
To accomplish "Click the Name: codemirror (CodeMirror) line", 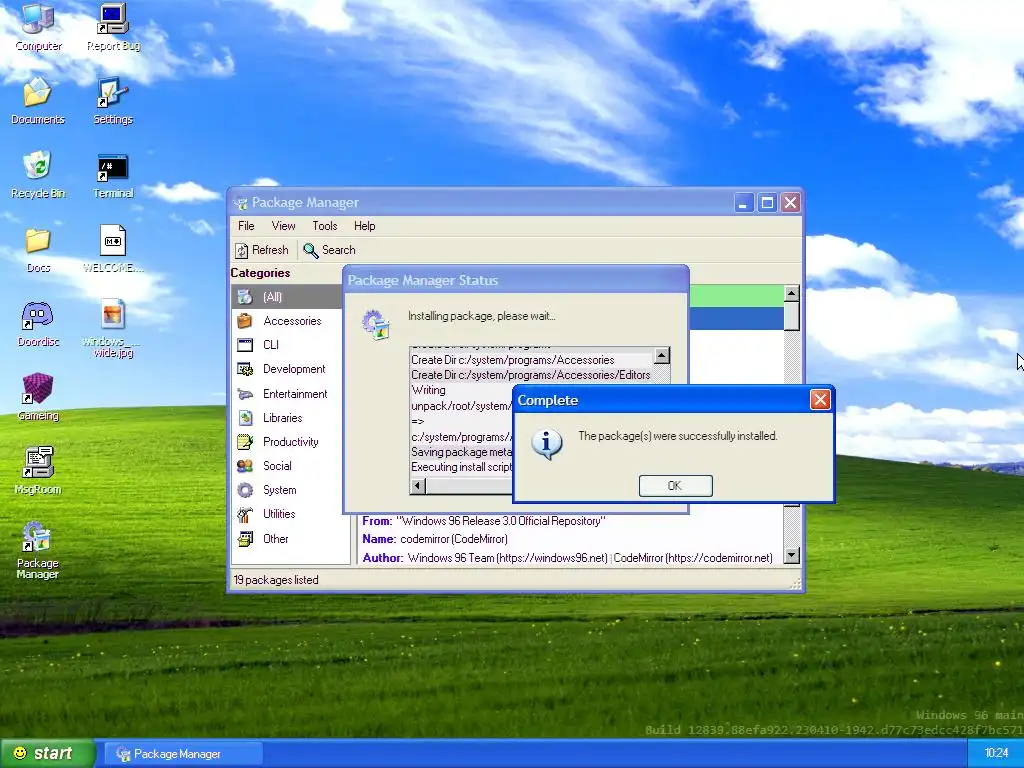I will 435,539.
